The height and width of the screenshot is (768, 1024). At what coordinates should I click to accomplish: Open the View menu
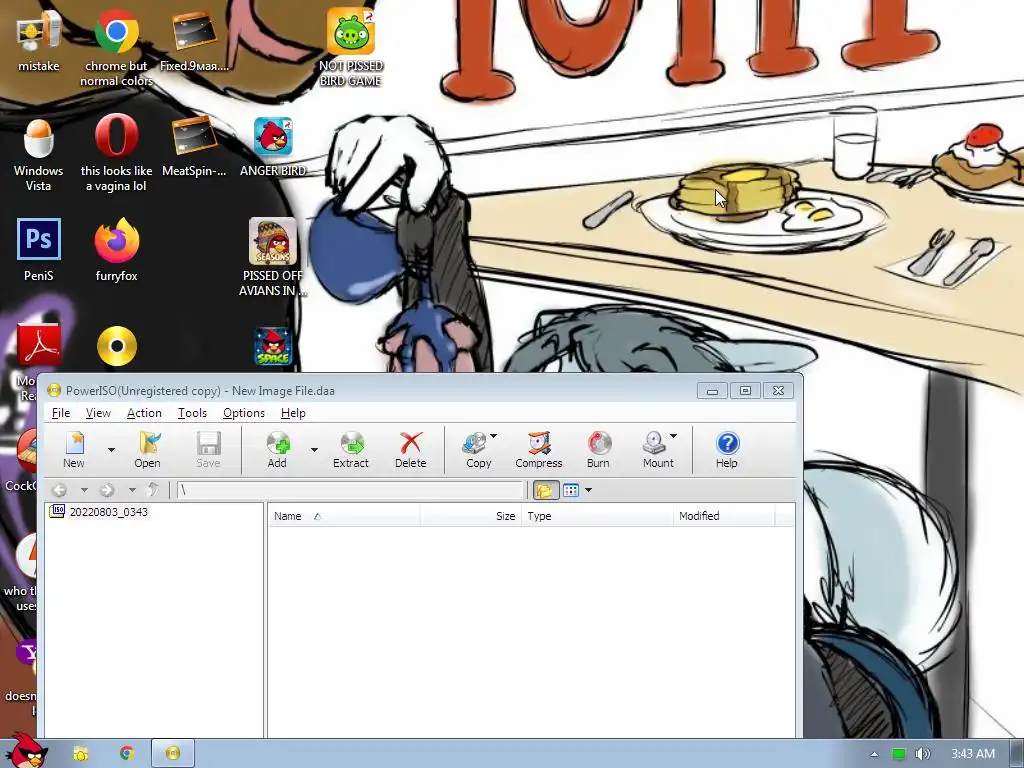coord(98,413)
